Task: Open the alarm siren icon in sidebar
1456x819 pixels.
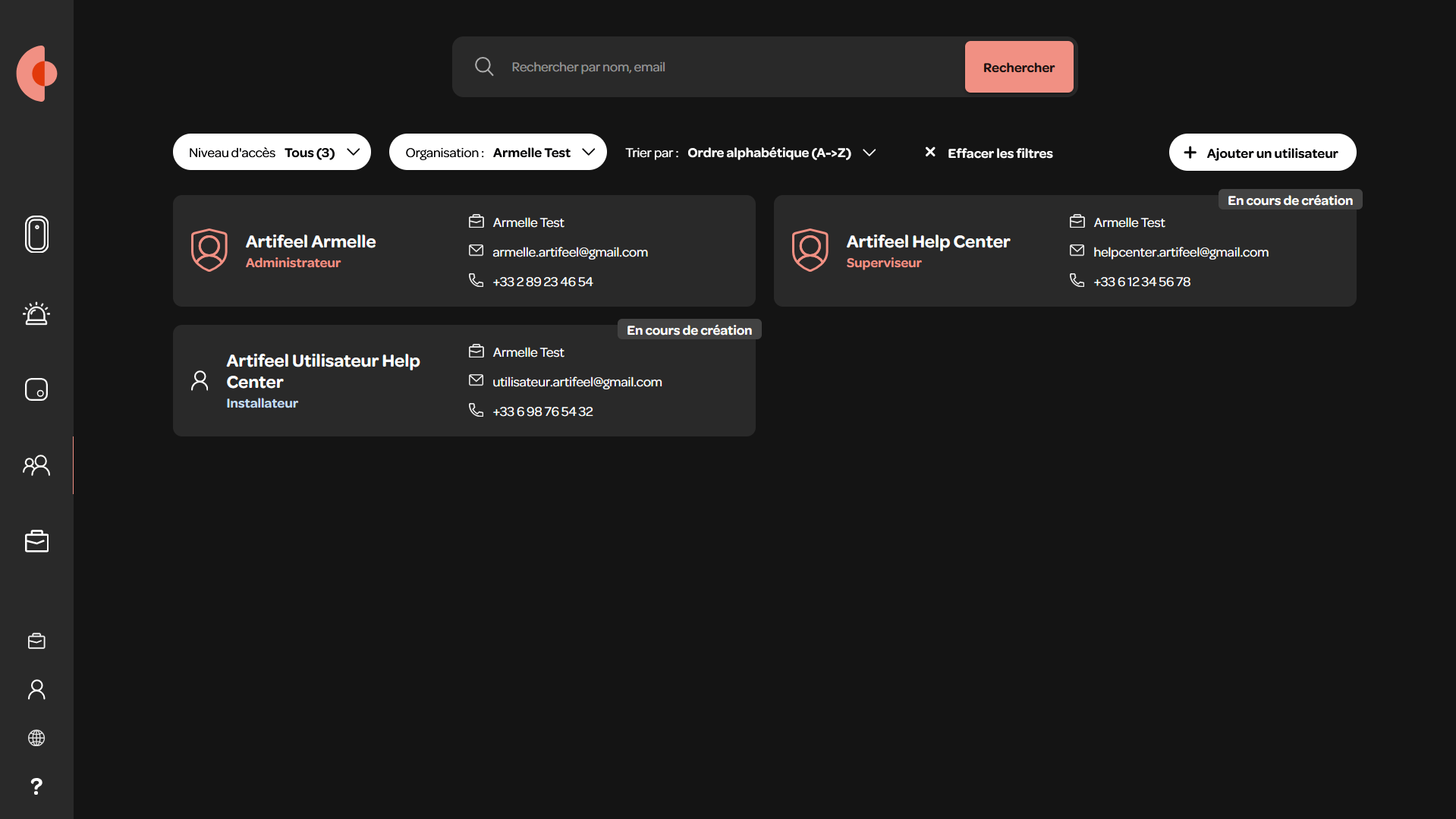Action: tap(36, 313)
